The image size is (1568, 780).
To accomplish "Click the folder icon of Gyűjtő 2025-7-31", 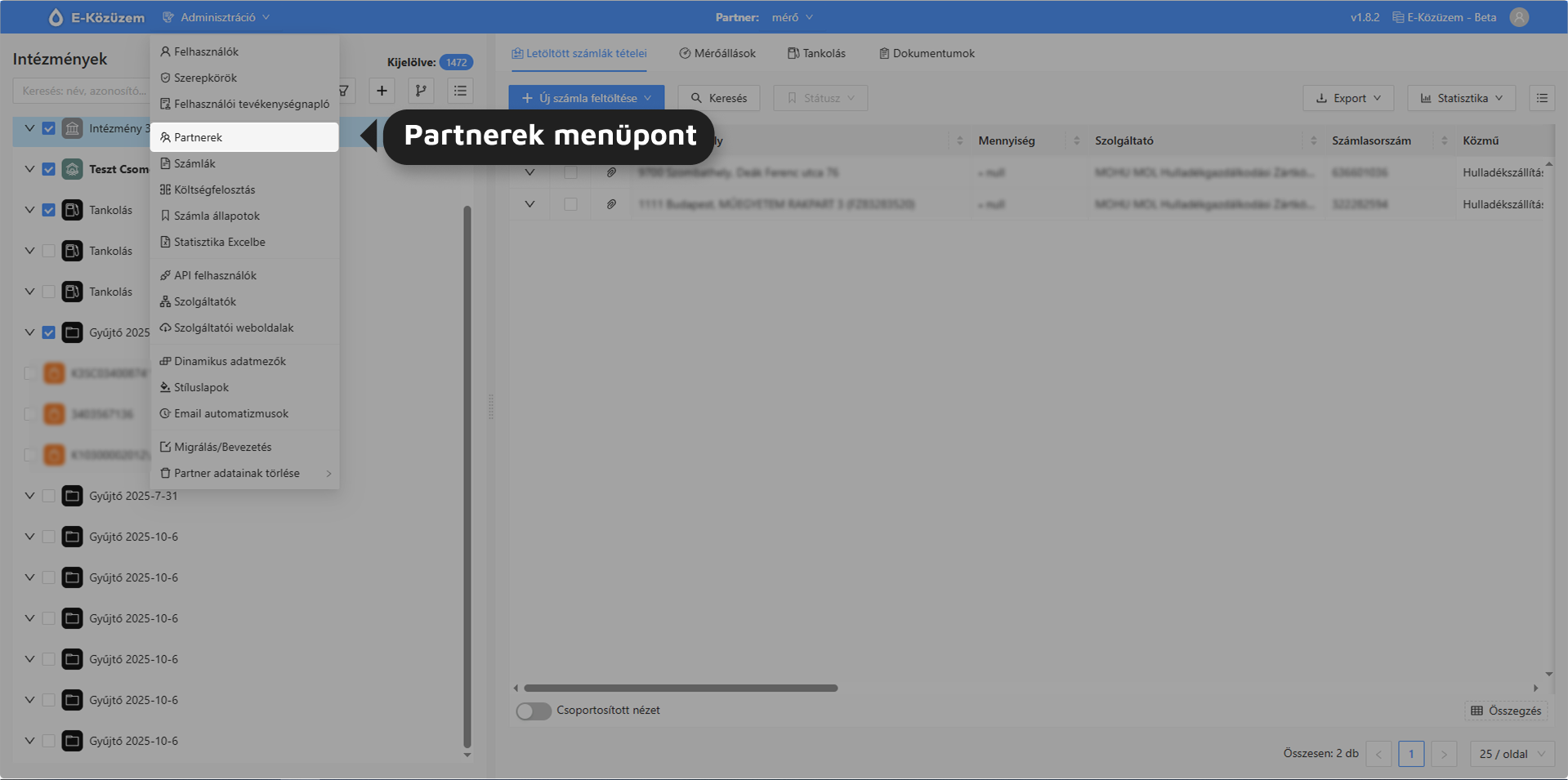I will (73, 496).
